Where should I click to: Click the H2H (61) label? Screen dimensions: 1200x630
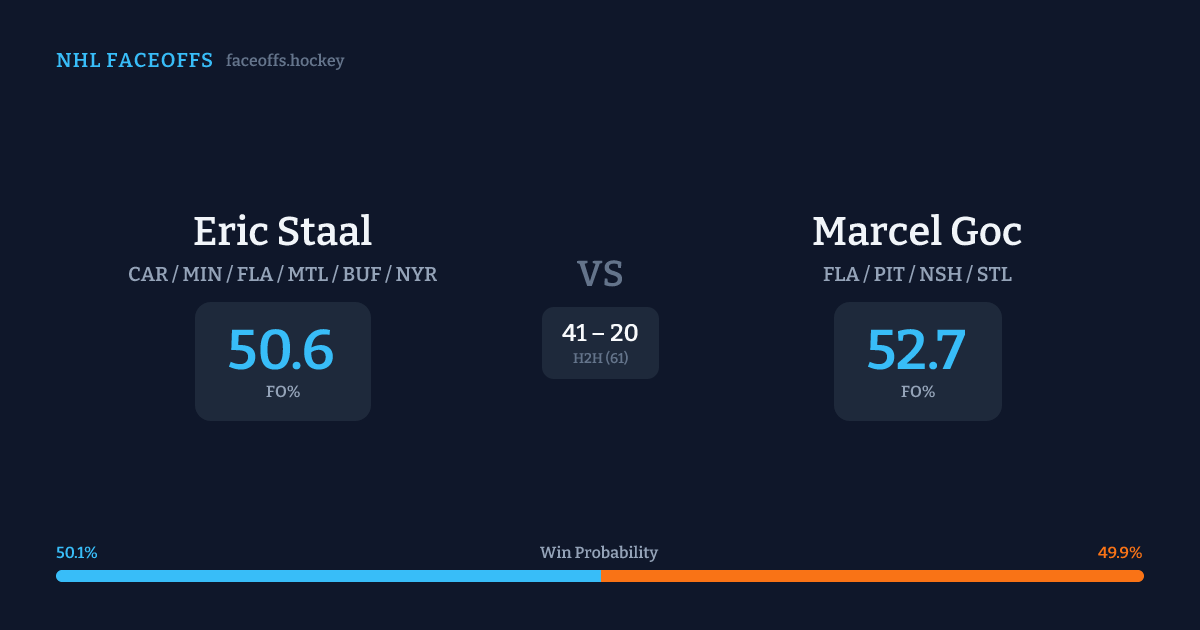click(600, 358)
